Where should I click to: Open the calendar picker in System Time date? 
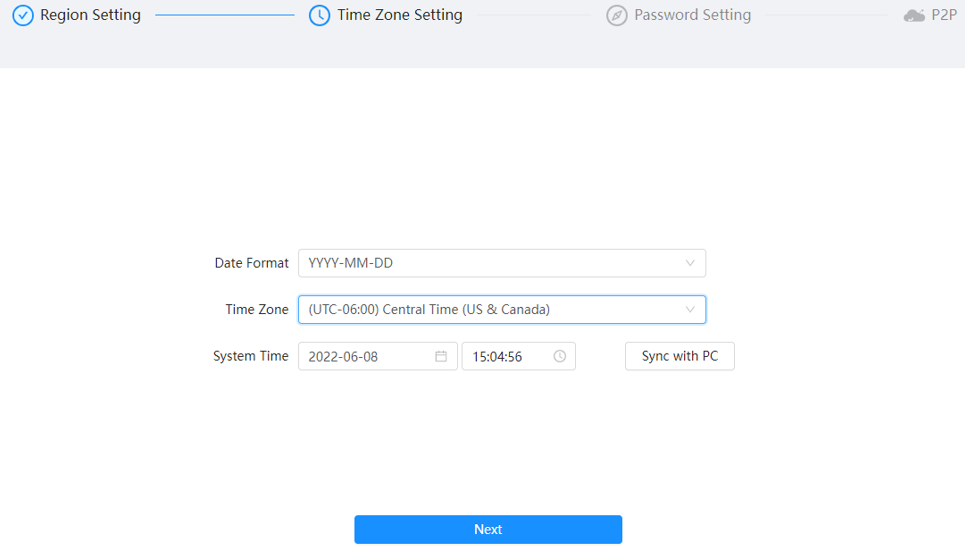point(441,356)
